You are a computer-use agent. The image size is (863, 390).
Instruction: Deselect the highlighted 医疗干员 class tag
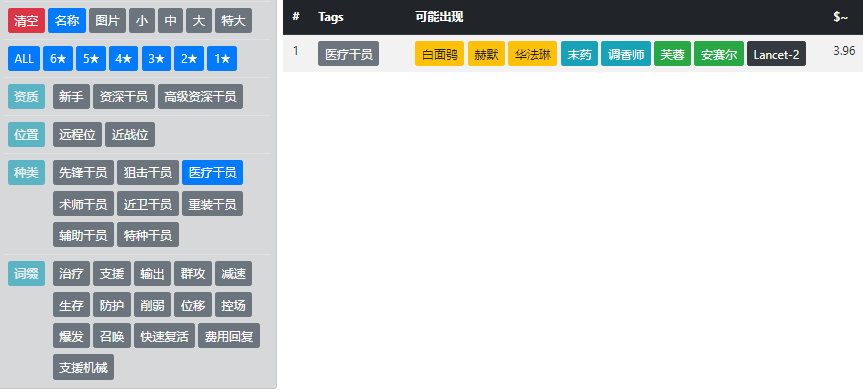212,173
